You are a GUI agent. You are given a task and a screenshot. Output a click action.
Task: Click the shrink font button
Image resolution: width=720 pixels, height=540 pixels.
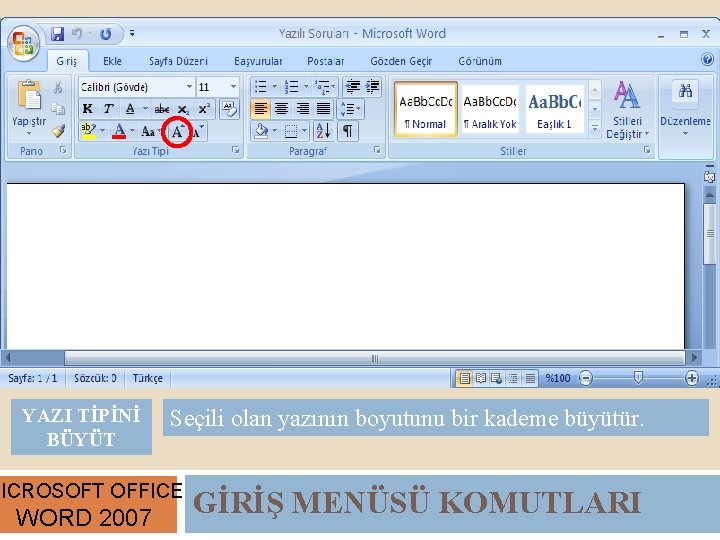[198, 132]
